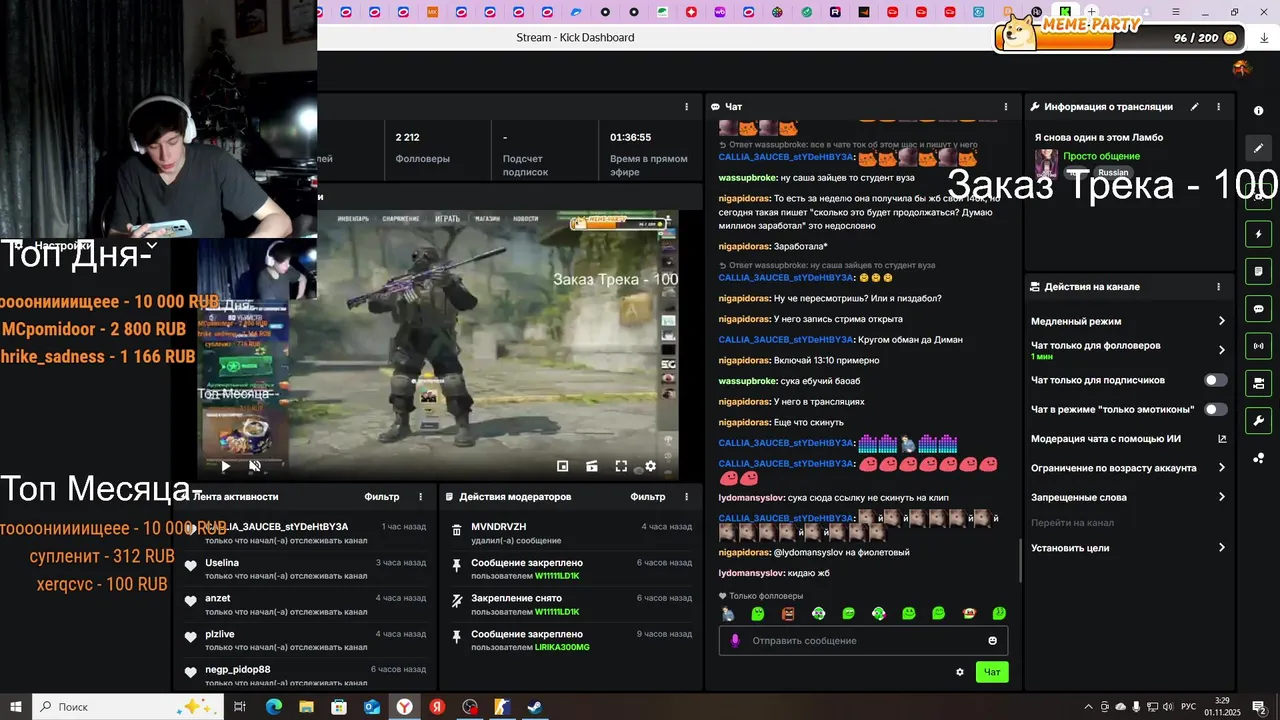Screen dimensions: 1280x720
Task: Click the chat panel scrollbar
Action: (1020, 560)
